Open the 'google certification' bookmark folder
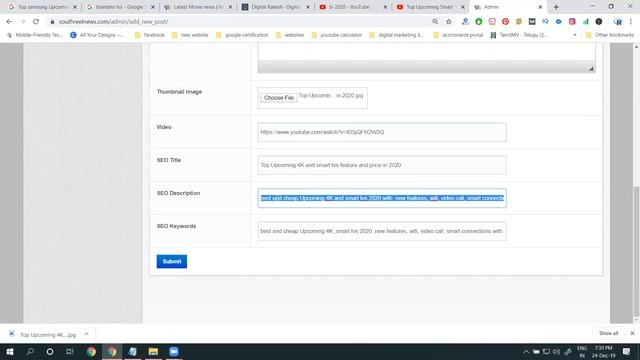 [x=242, y=35]
